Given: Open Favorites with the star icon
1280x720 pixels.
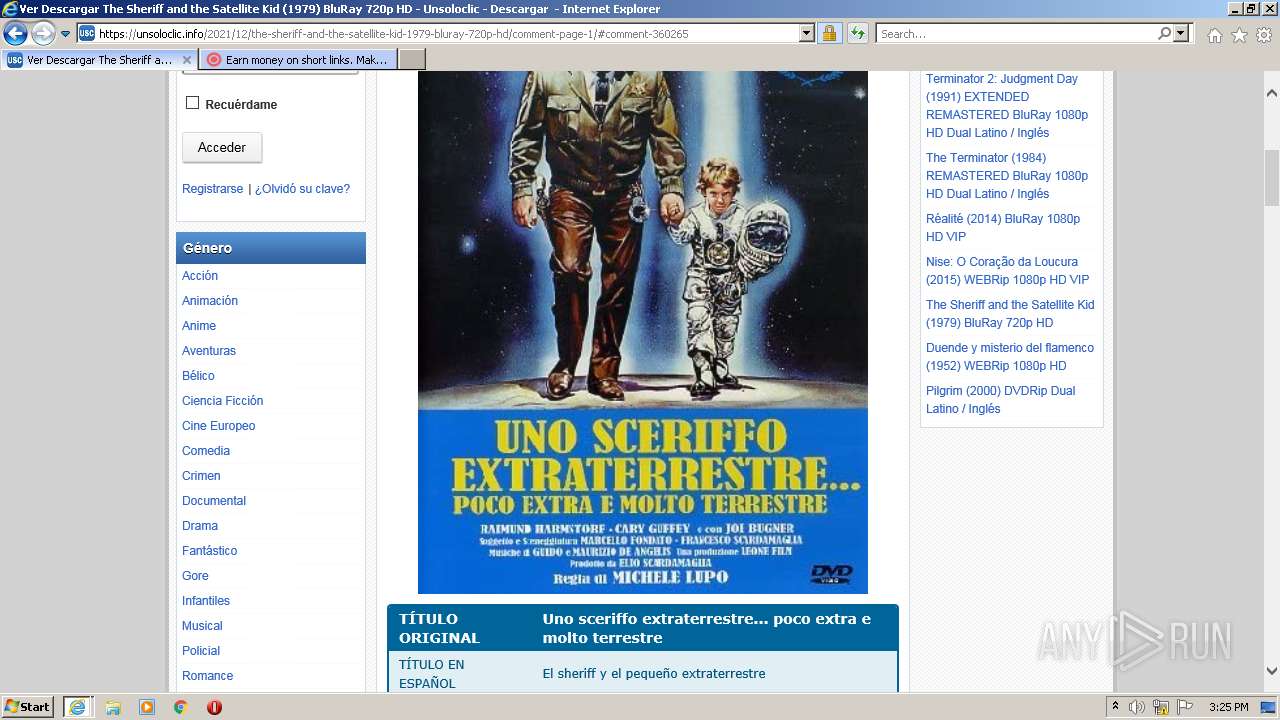Looking at the screenshot, I should pos(1239,35).
